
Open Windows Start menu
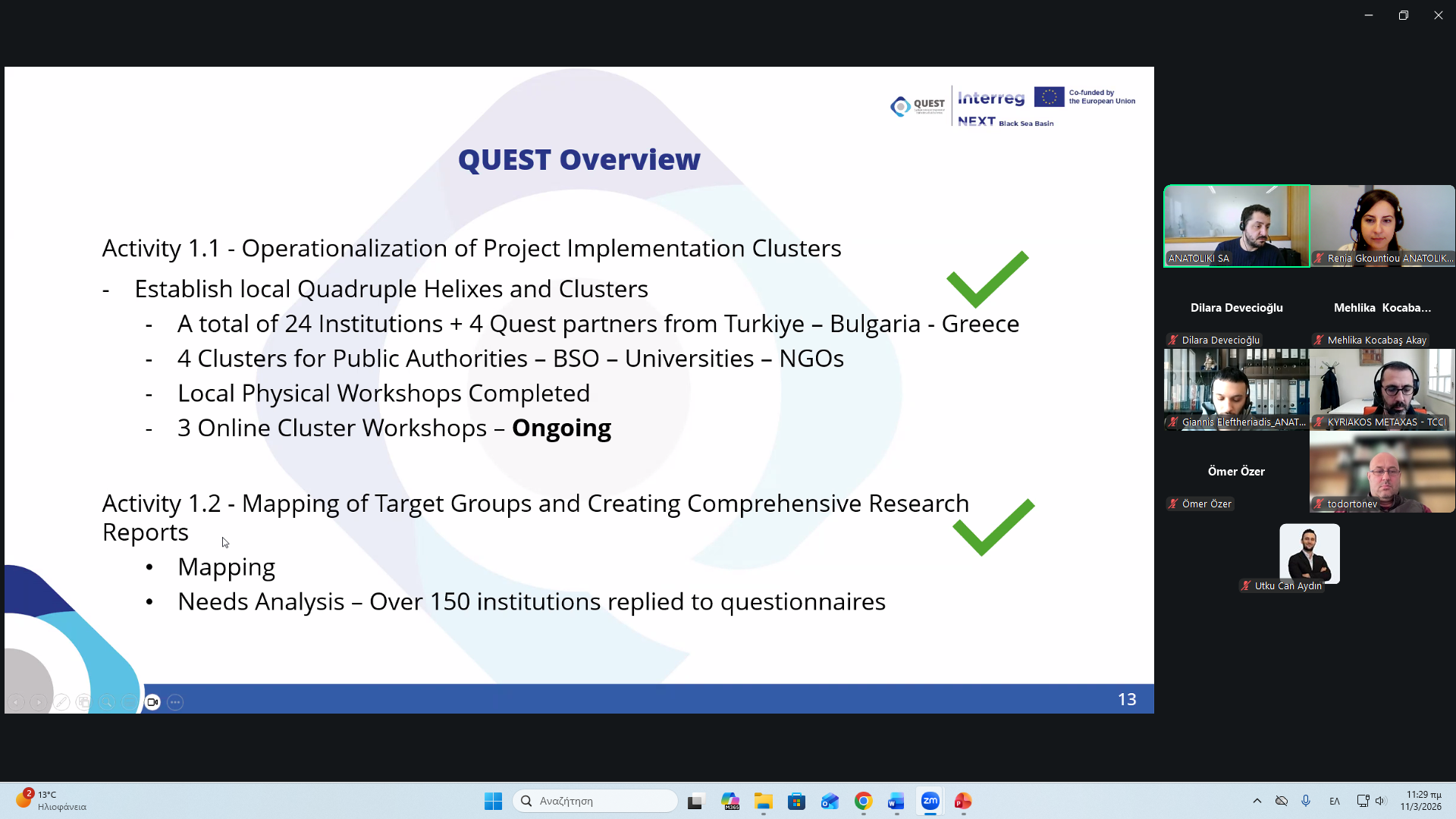[493, 801]
